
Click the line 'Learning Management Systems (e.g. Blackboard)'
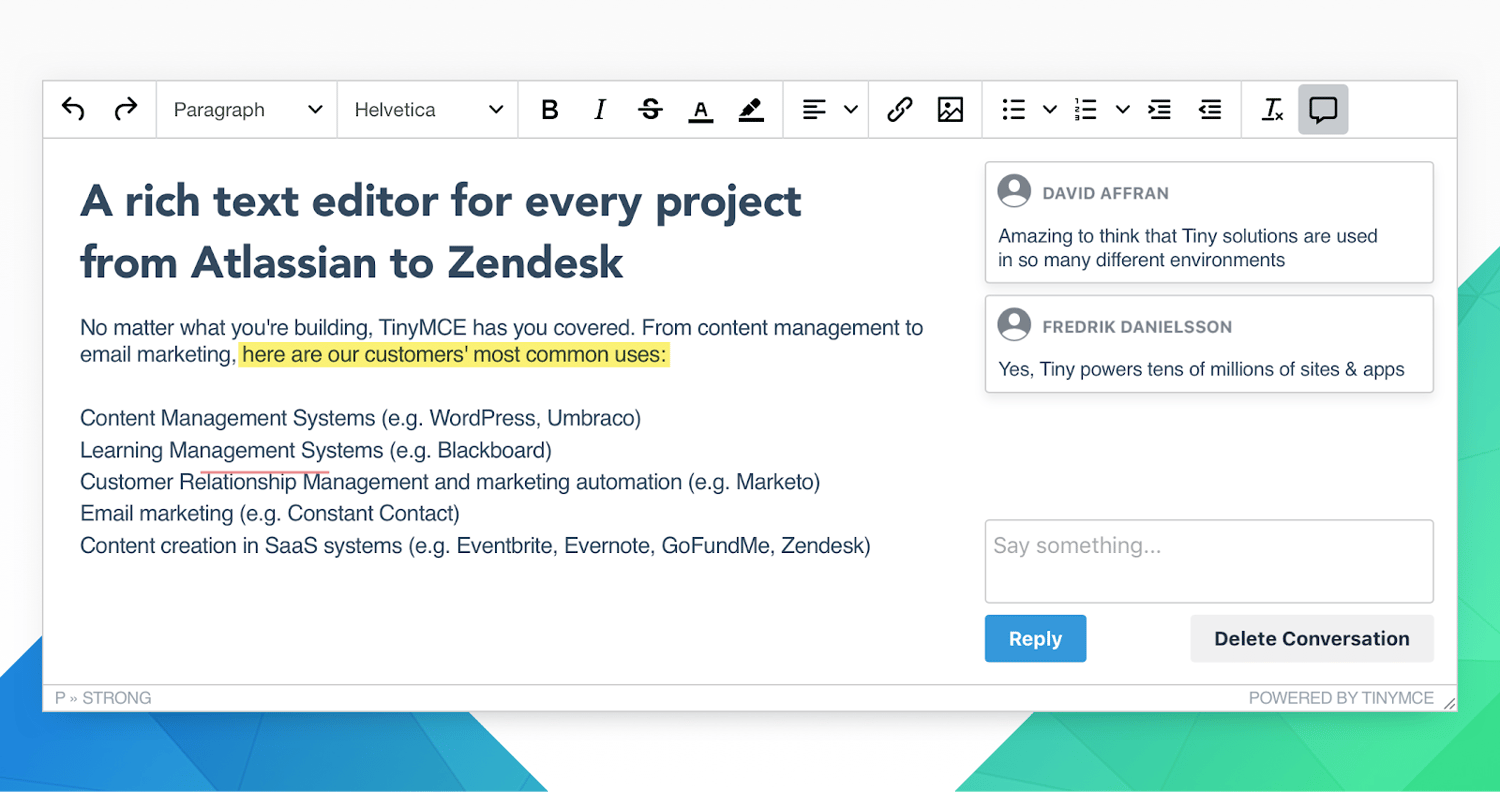[316, 450]
